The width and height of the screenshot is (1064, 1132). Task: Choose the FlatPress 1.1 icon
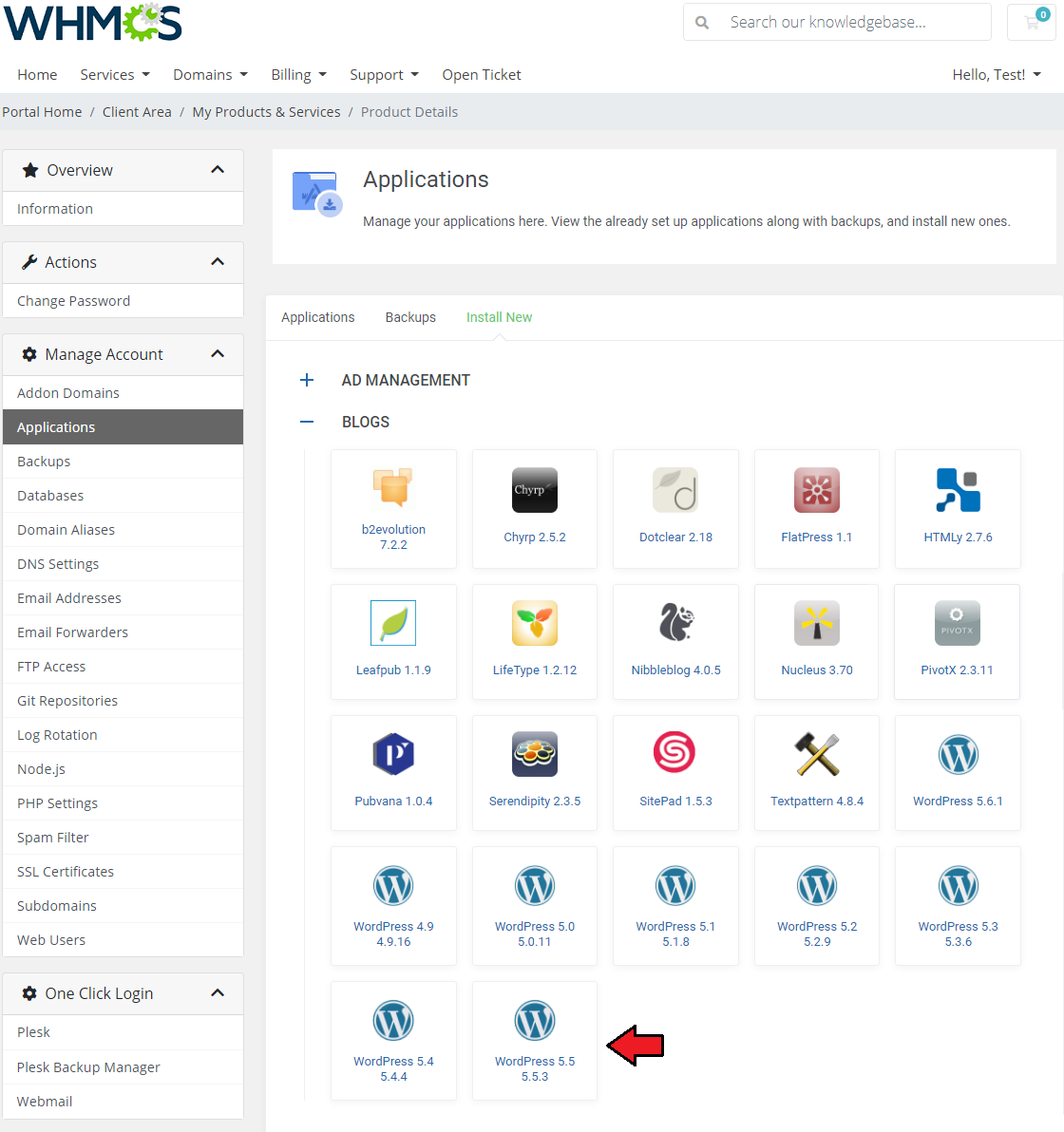pos(817,490)
